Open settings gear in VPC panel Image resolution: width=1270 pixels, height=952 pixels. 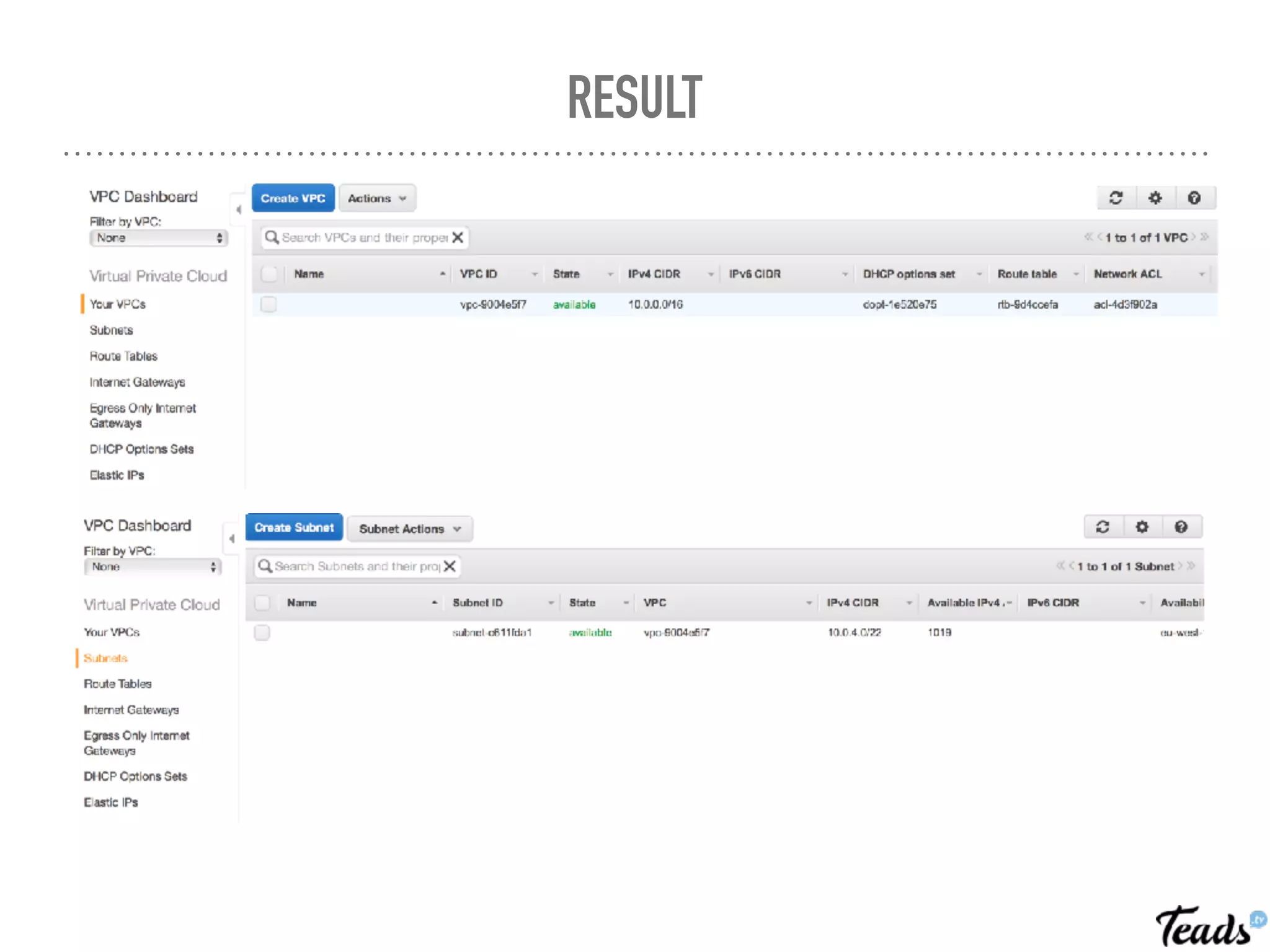(1155, 198)
